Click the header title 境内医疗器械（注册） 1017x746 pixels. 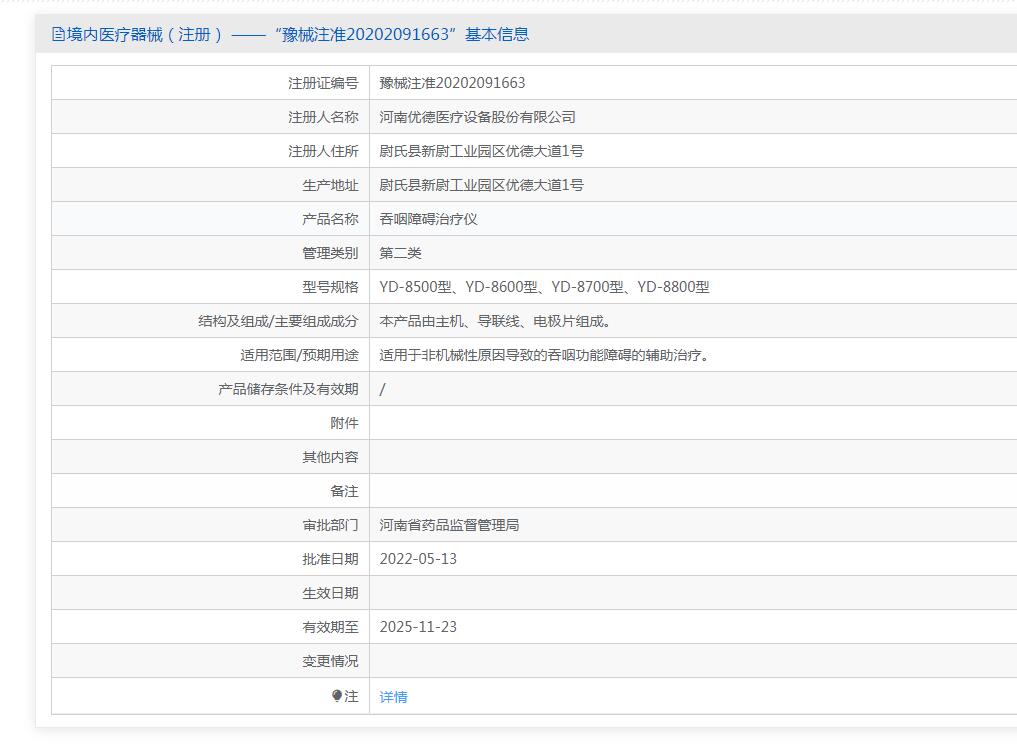145,34
